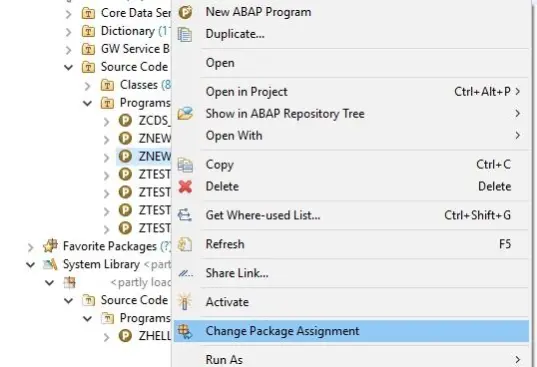Screen dimensions: 537x367
Task: Click the Share Link icon
Action: coord(186,273)
